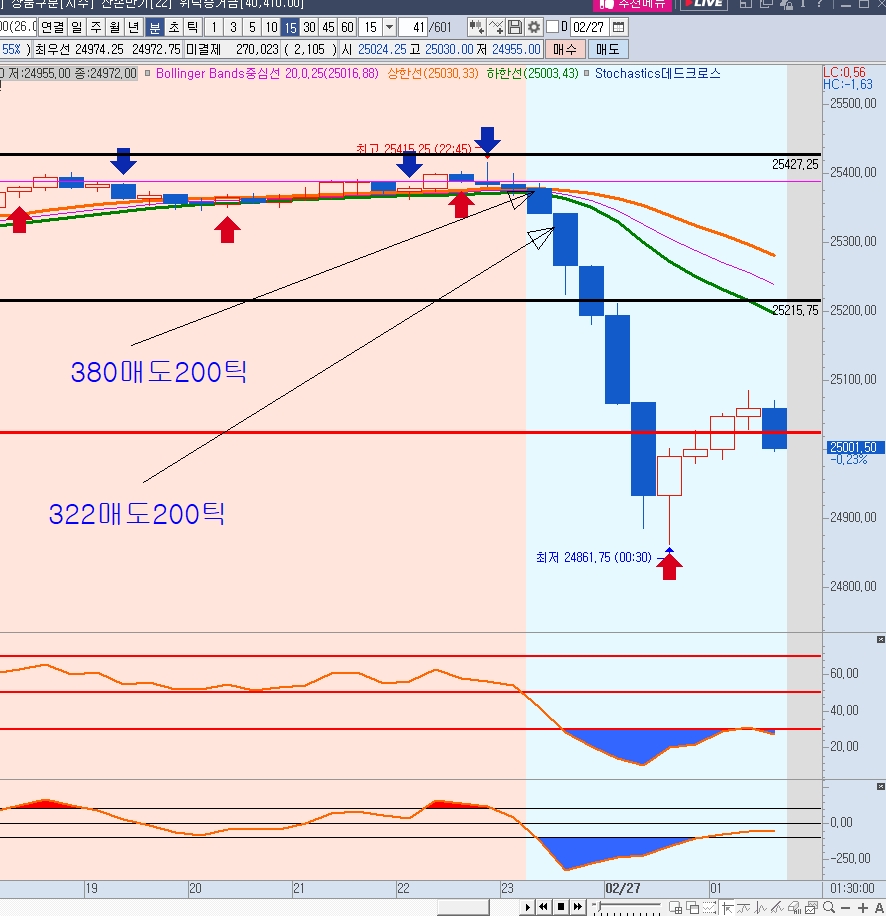Open chart settings gear icon
This screenshot has width=886, height=916.
(534, 27)
